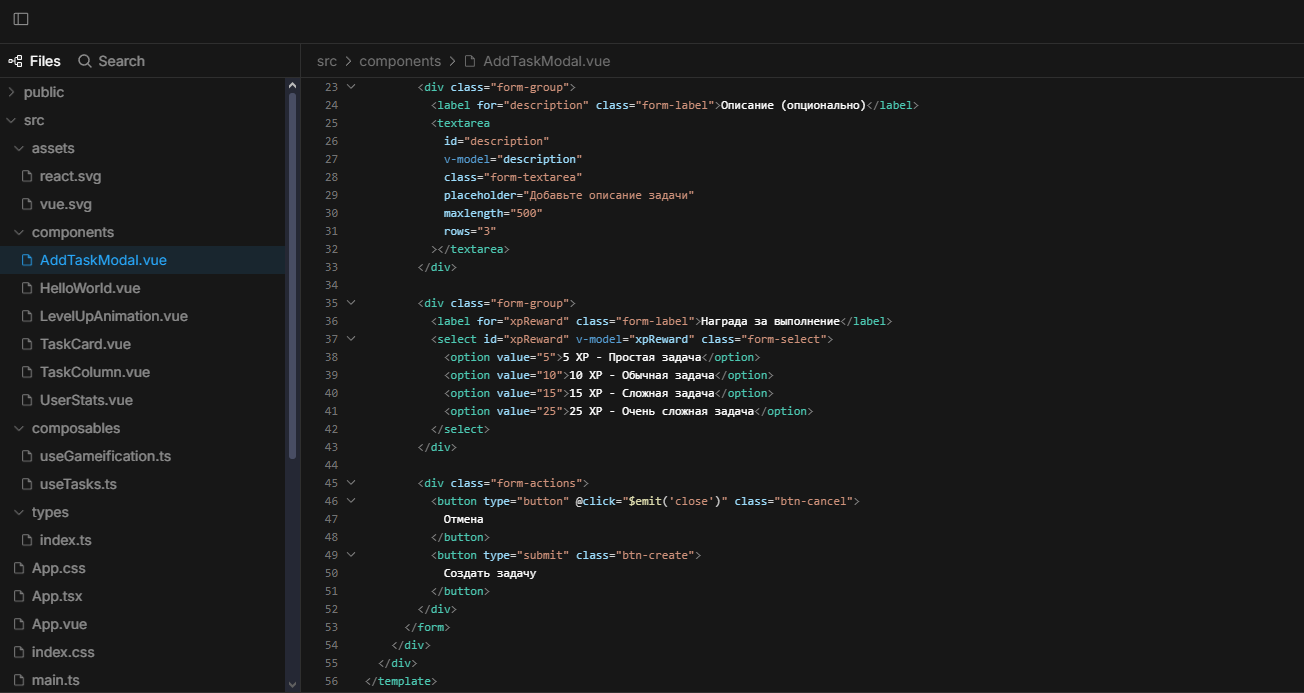Viewport: 1304px width, 693px height.
Task: Click the src breadcrumb
Action: point(327,61)
